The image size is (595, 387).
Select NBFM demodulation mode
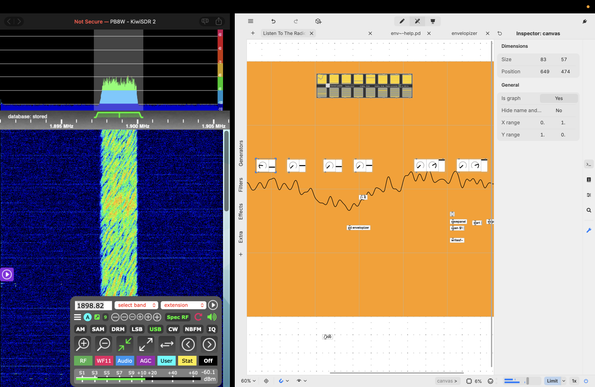[x=193, y=329]
